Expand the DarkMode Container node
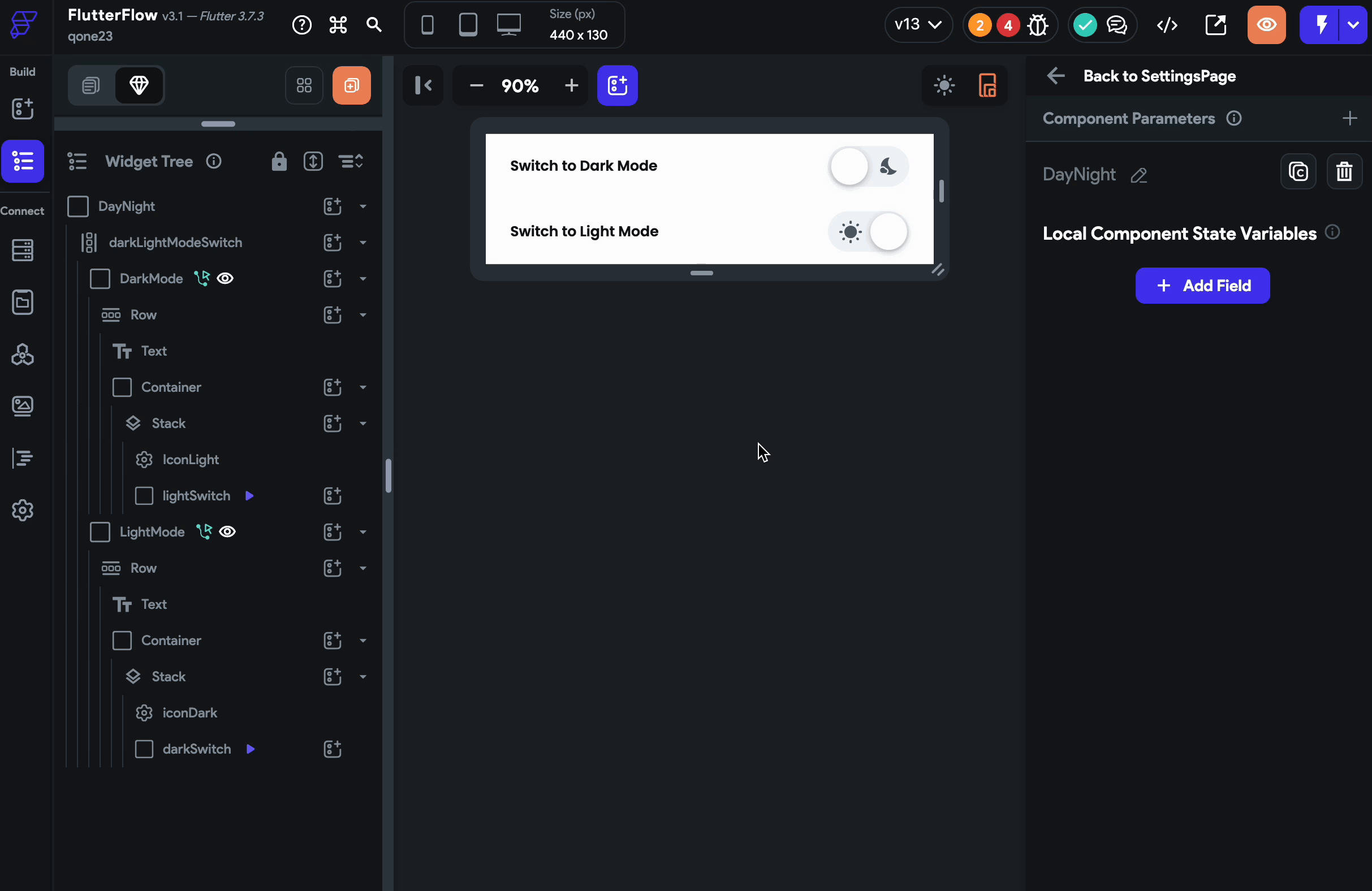 point(363,387)
